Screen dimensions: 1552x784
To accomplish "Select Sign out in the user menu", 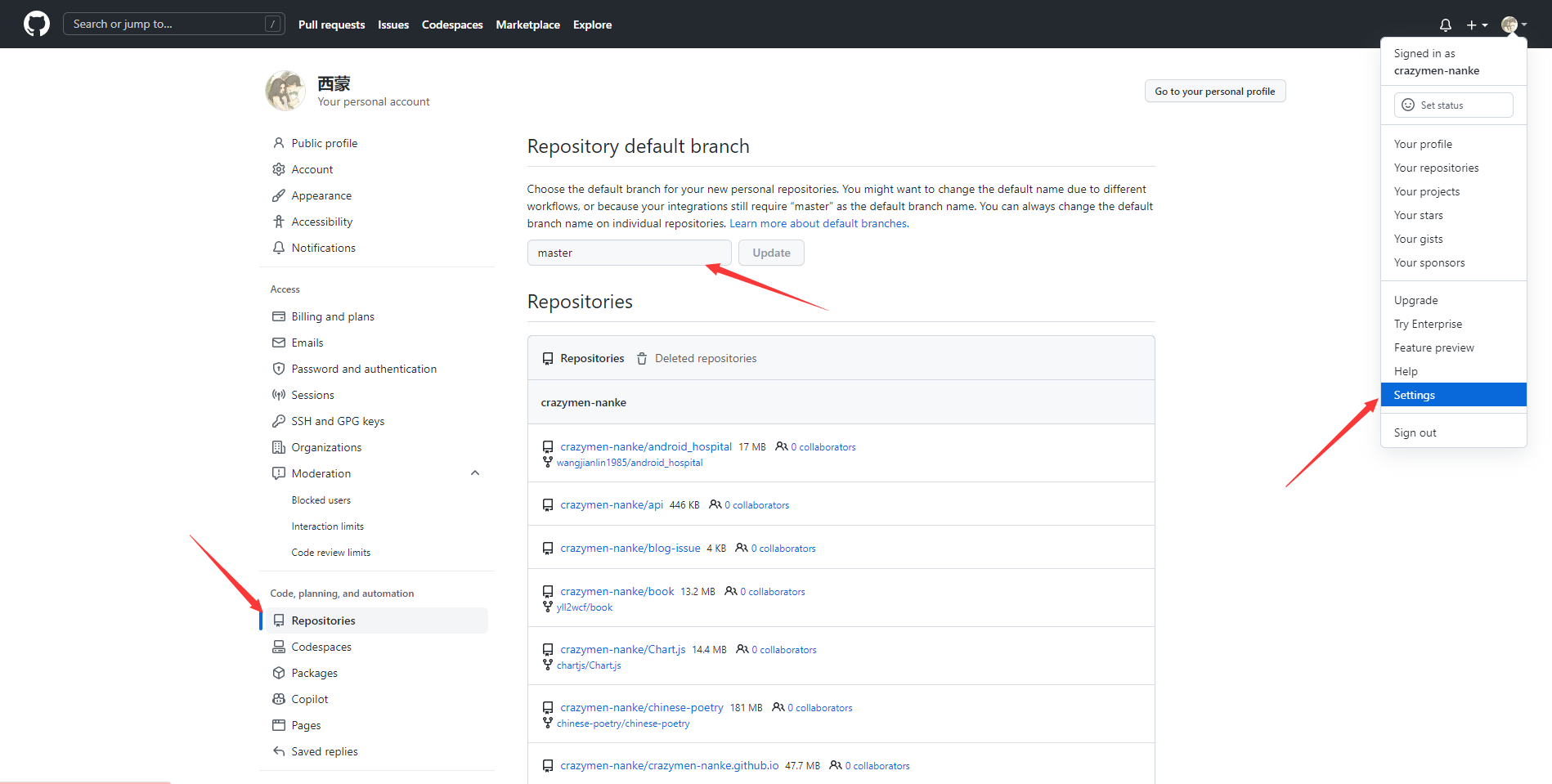I will point(1454,432).
